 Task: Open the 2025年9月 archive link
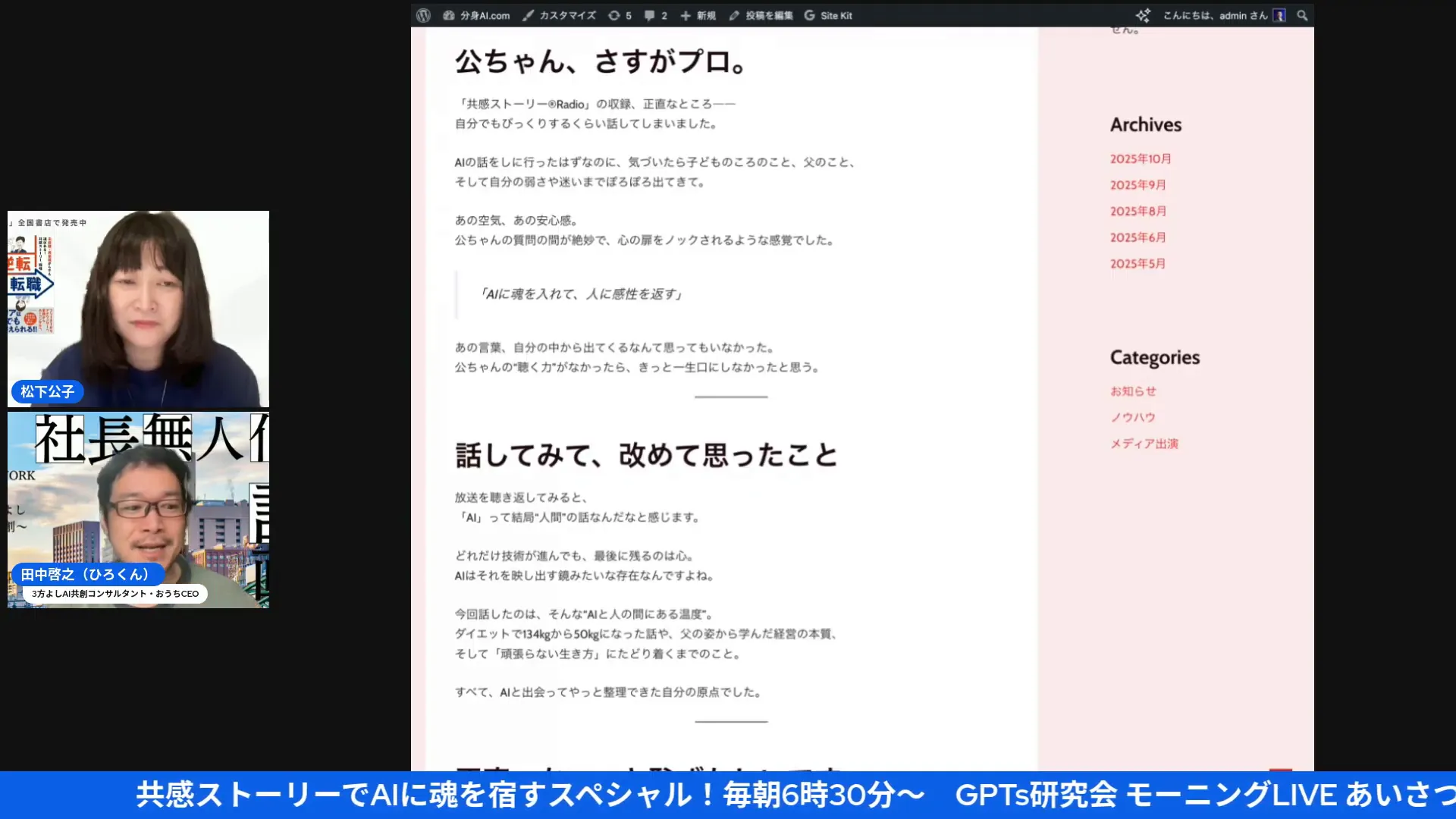(x=1137, y=184)
